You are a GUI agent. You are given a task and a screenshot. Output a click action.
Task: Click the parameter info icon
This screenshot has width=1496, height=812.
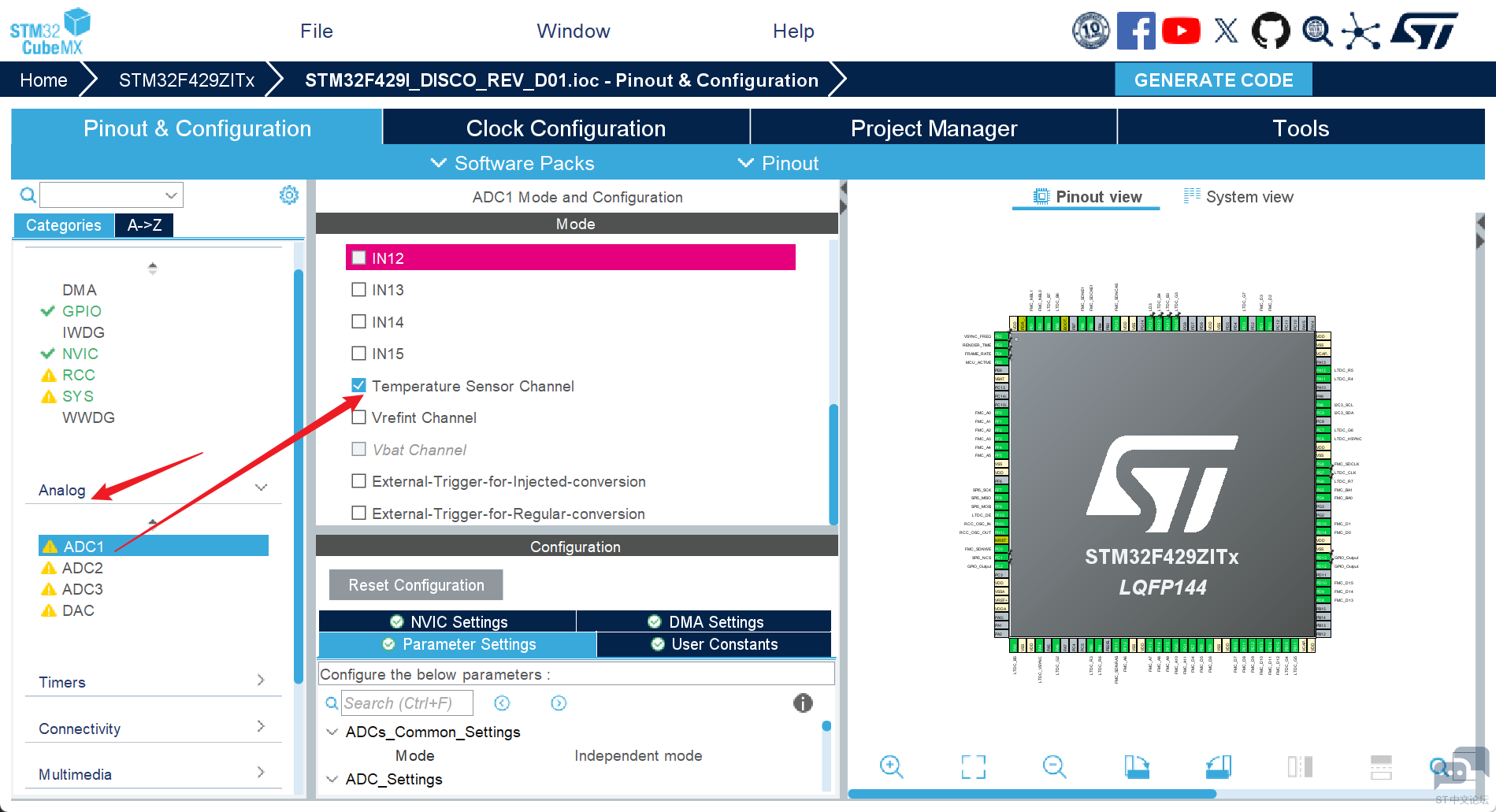pyautogui.click(x=802, y=703)
